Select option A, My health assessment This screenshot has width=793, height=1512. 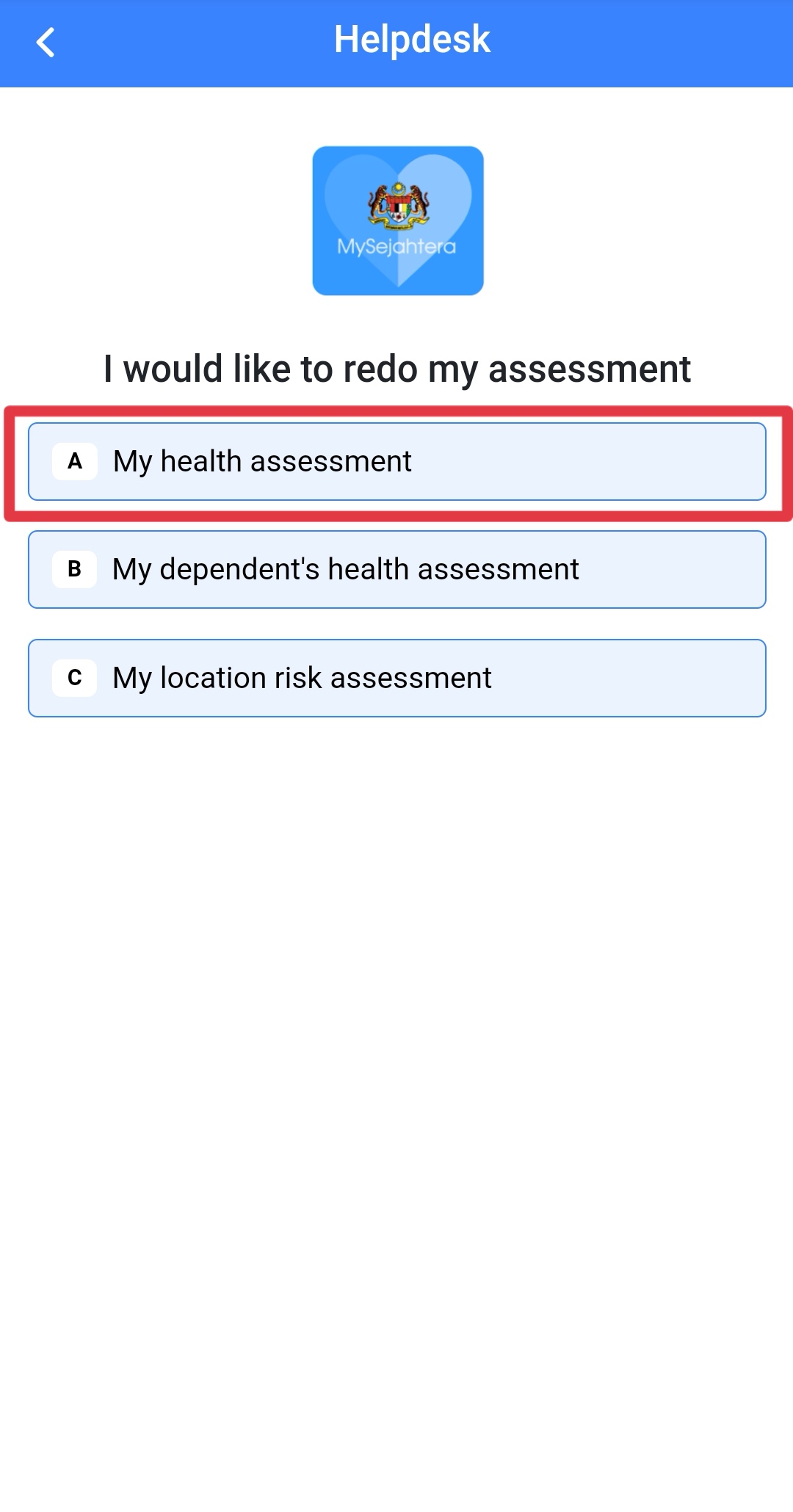pos(397,462)
